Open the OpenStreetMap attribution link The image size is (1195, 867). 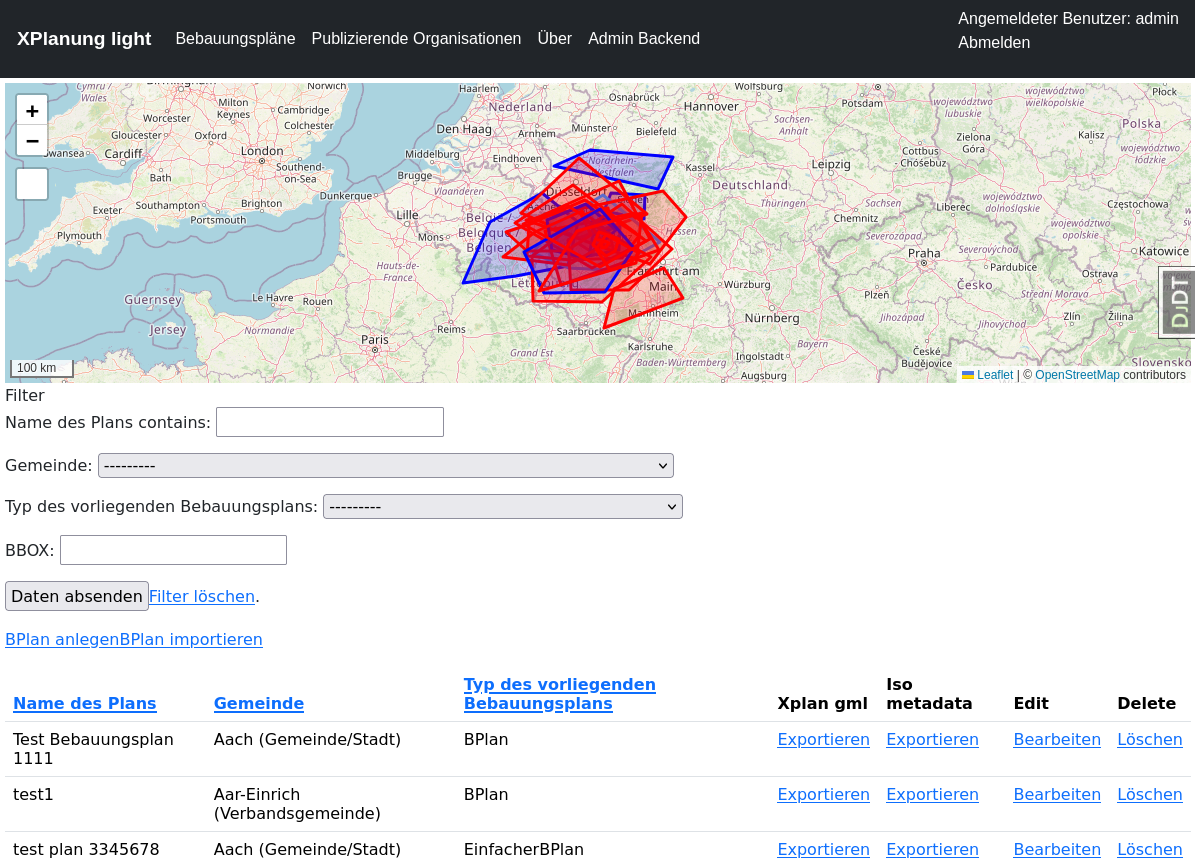1077,375
